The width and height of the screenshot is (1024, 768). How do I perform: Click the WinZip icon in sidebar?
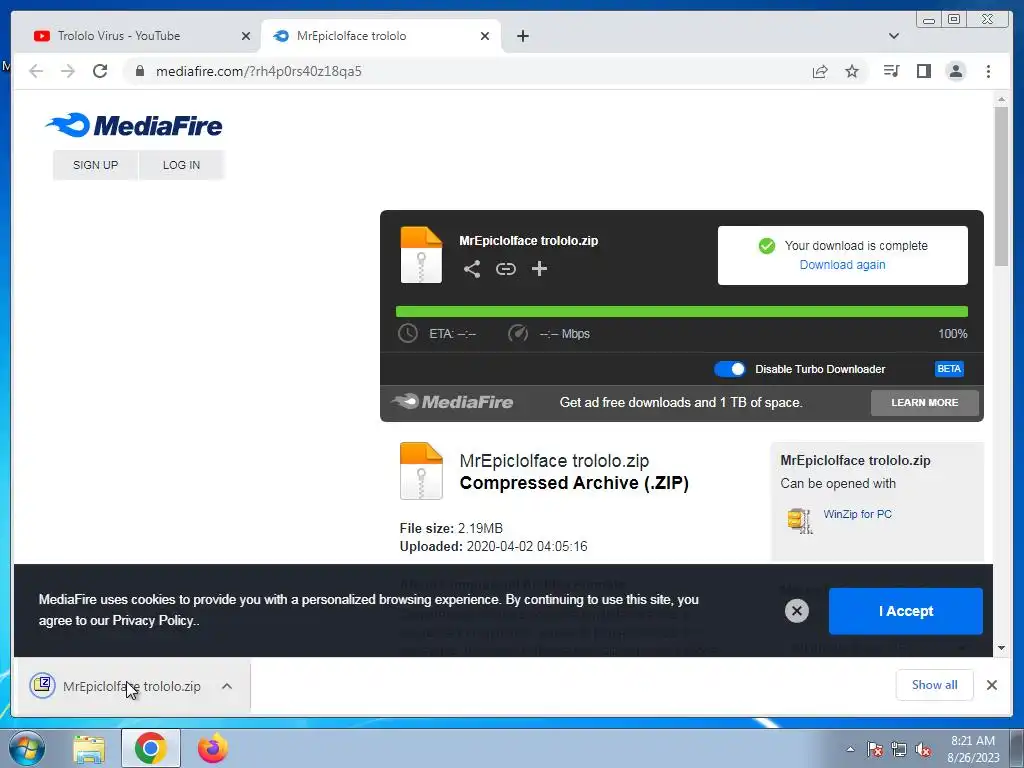pyautogui.click(x=799, y=520)
